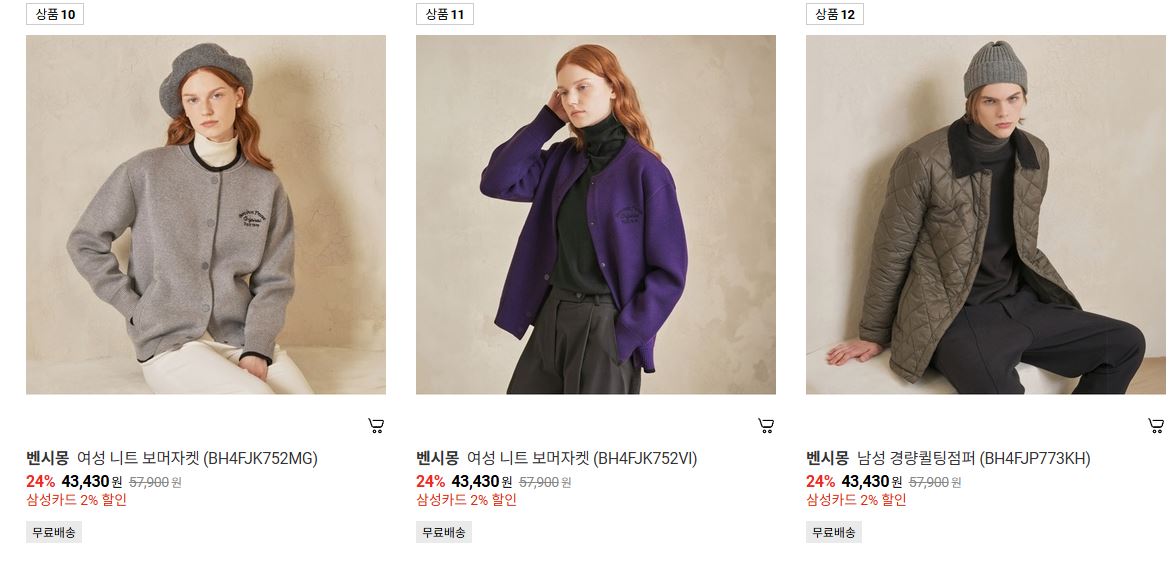Click the 상품 12 label badge
Image resolution: width=1174 pixels, height=561 pixels.
point(835,14)
